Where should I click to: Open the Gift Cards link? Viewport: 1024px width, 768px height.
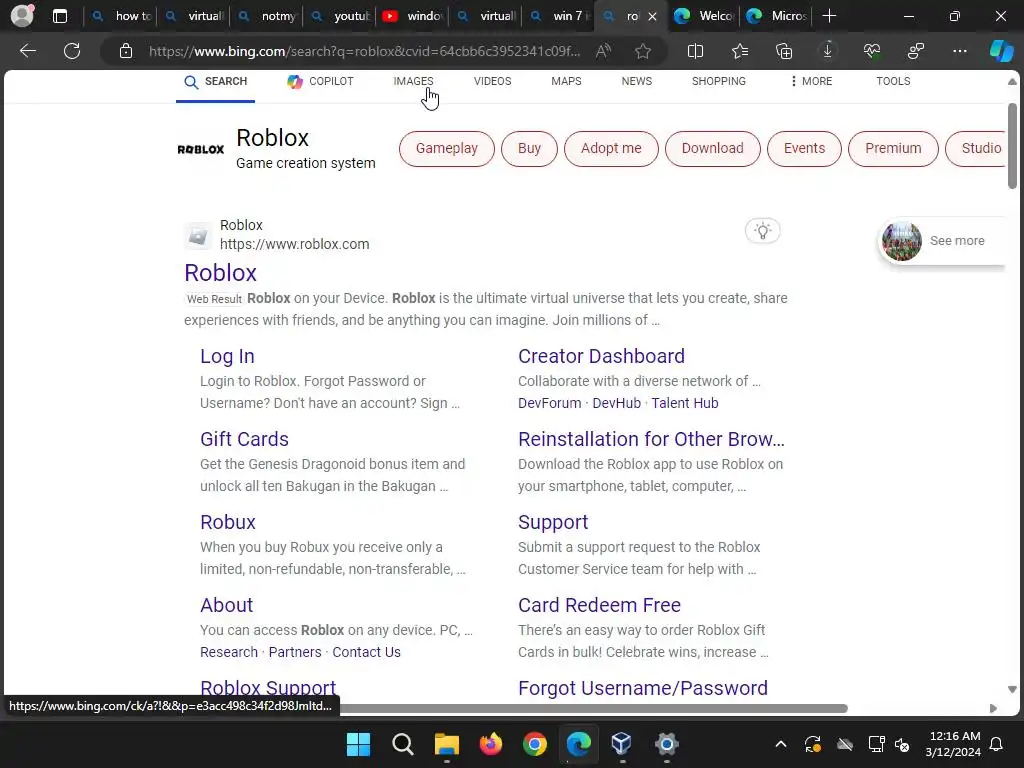click(244, 439)
